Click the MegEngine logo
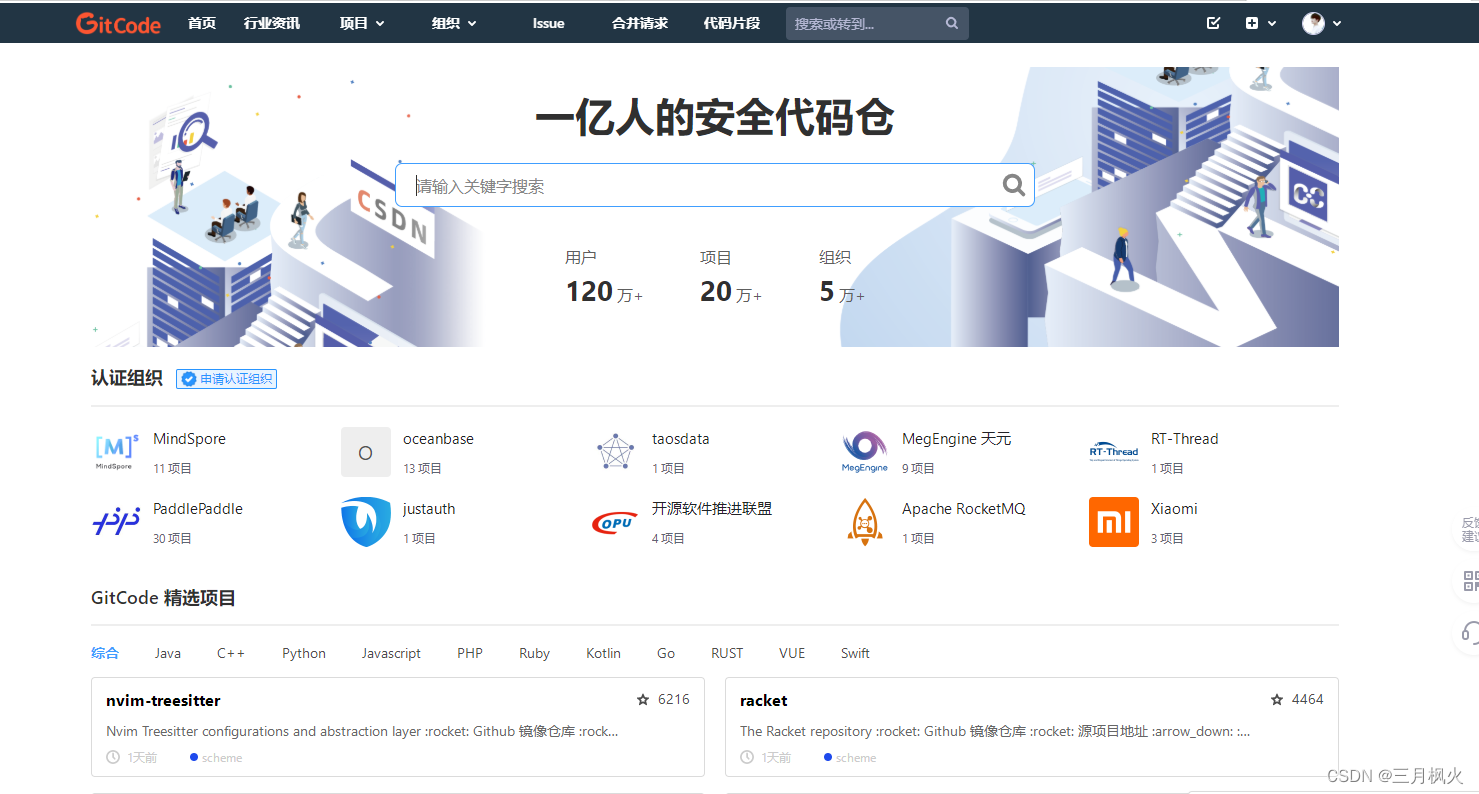Screen dimensions: 1479x794 click(865, 452)
